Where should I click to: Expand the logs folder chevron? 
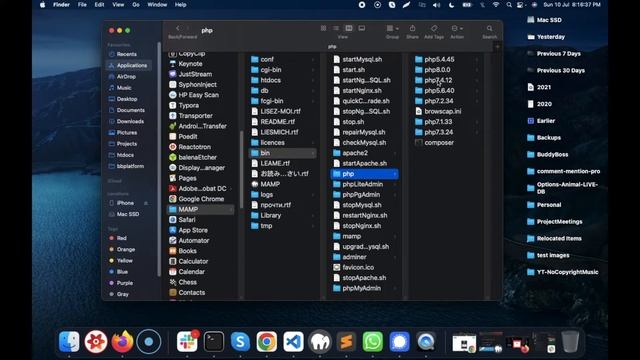point(313,195)
